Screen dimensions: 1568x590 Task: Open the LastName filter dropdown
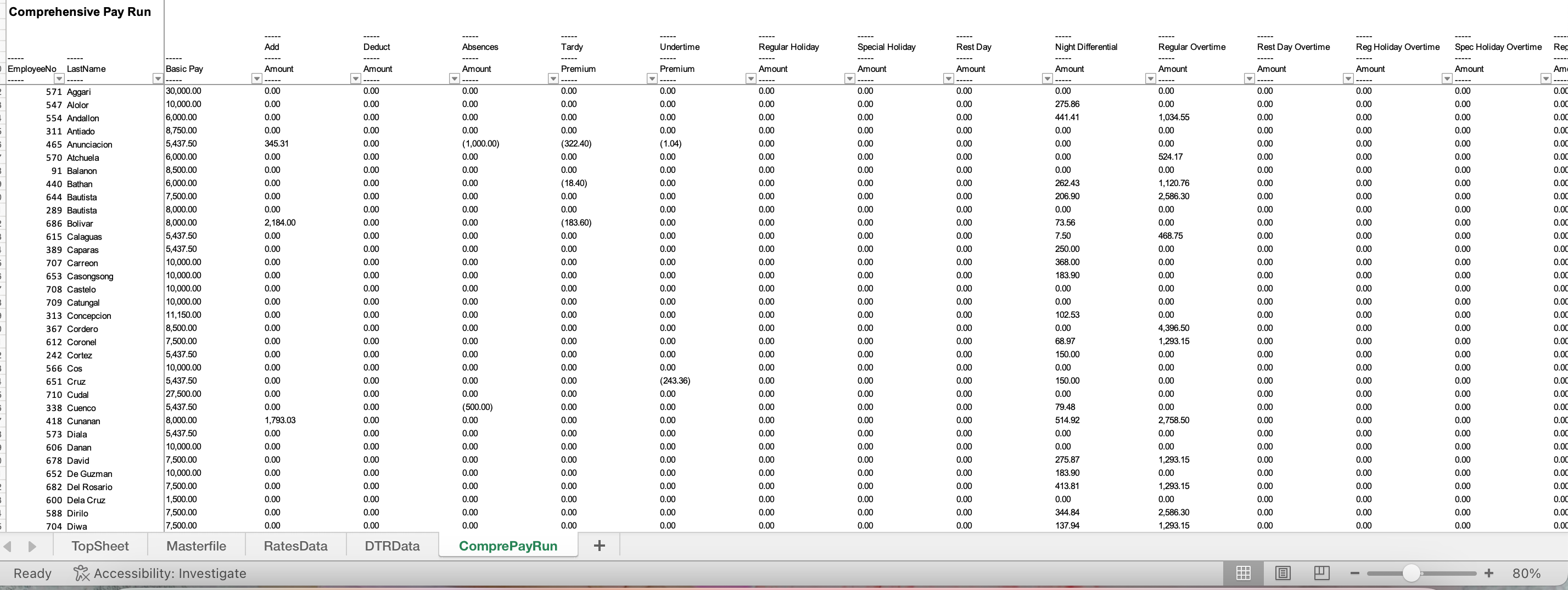158,78
